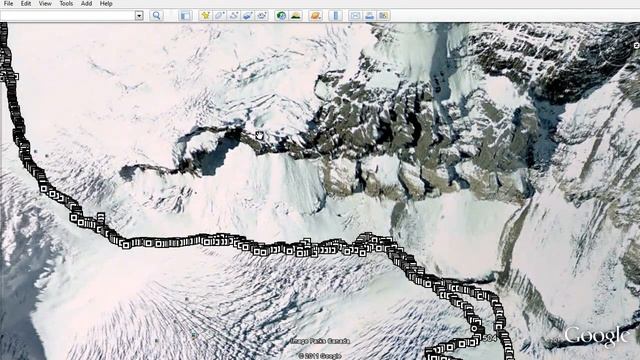Start the Record a Tour tool

coord(262,16)
